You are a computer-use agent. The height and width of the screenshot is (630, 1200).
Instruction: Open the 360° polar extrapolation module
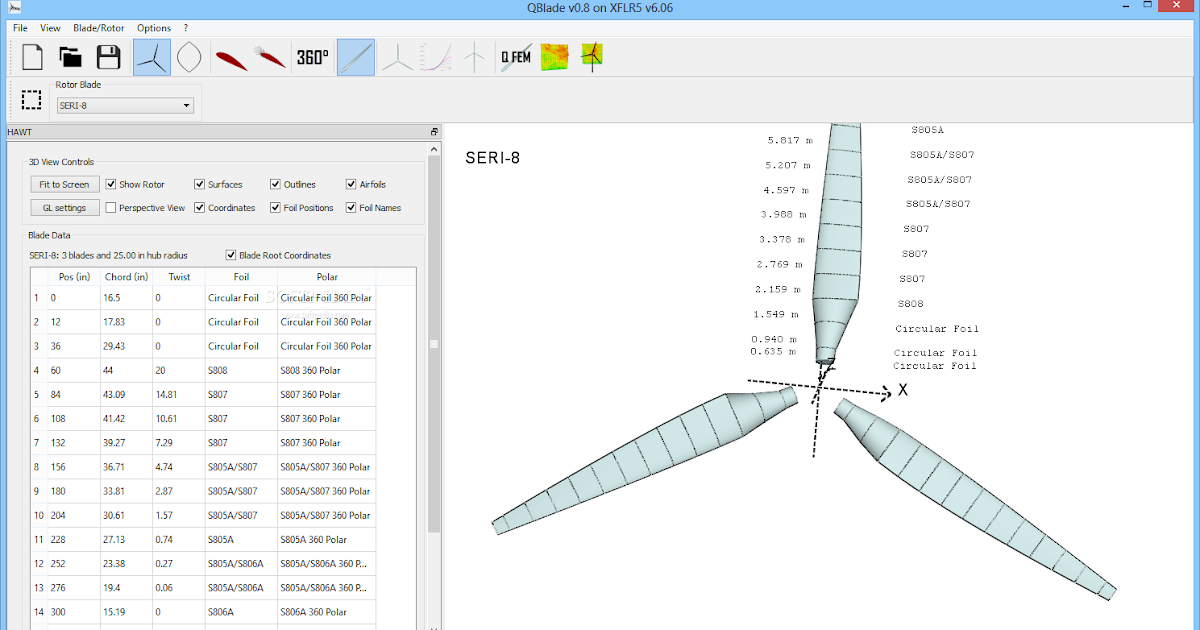coord(312,58)
